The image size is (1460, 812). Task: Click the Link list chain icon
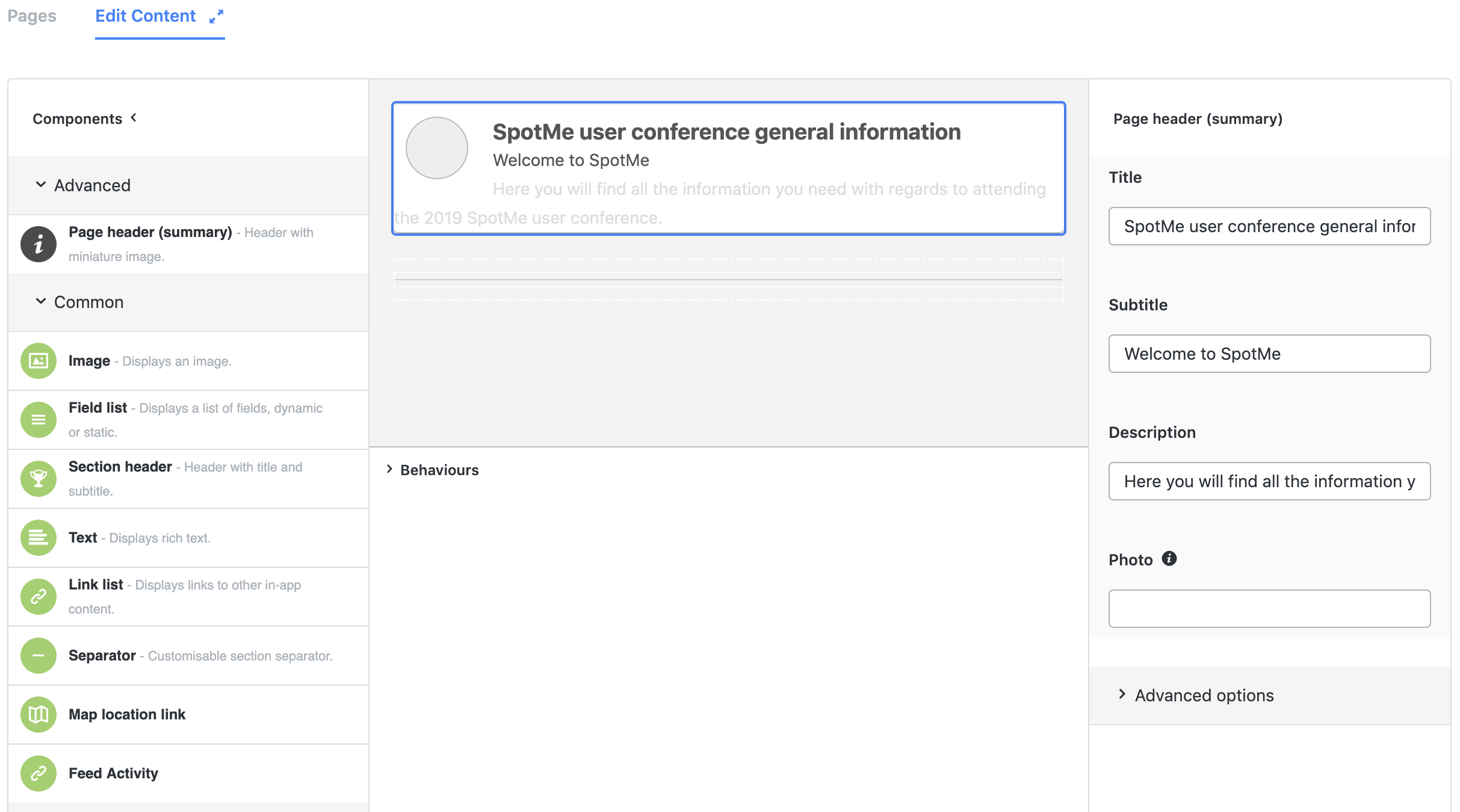(x=39, y=597)
